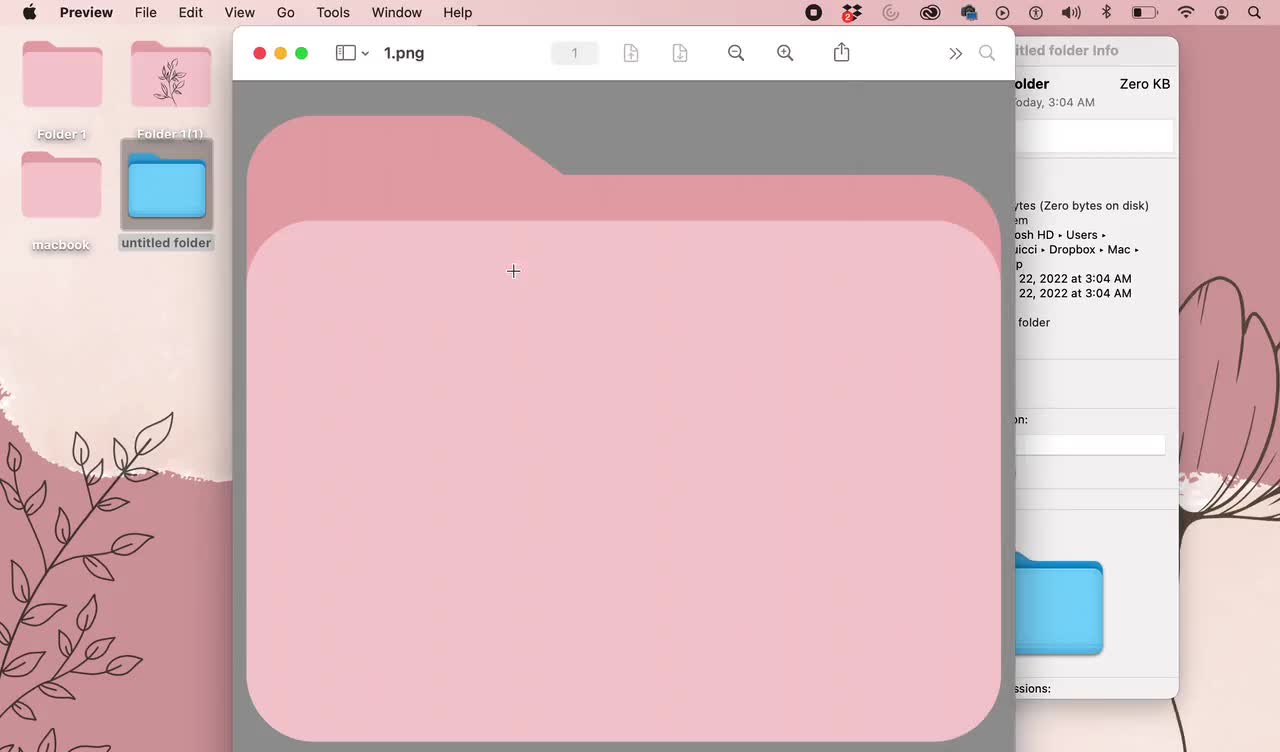This screenshot has width=1280, height=752.
Task: Toggle the sidebar view in Preview
Action: click(344, 52)
